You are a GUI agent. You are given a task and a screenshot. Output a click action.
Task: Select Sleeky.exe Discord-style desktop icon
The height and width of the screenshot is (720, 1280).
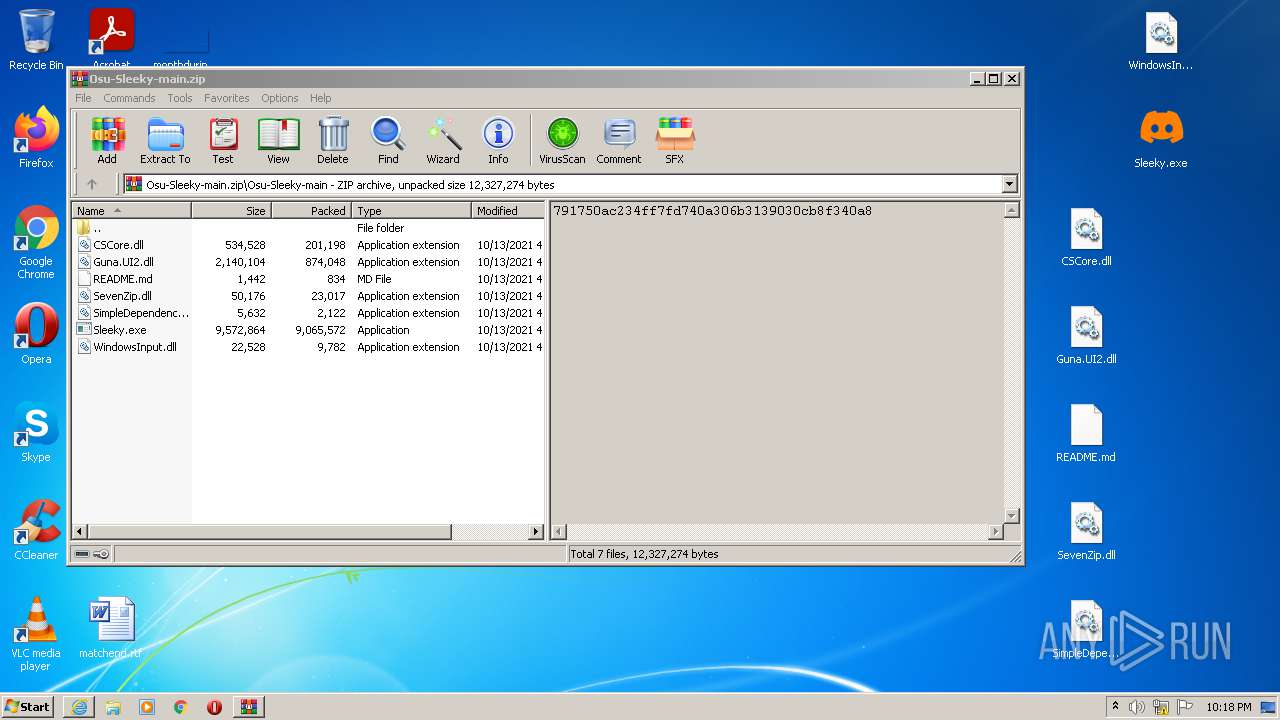point(1161,138)
